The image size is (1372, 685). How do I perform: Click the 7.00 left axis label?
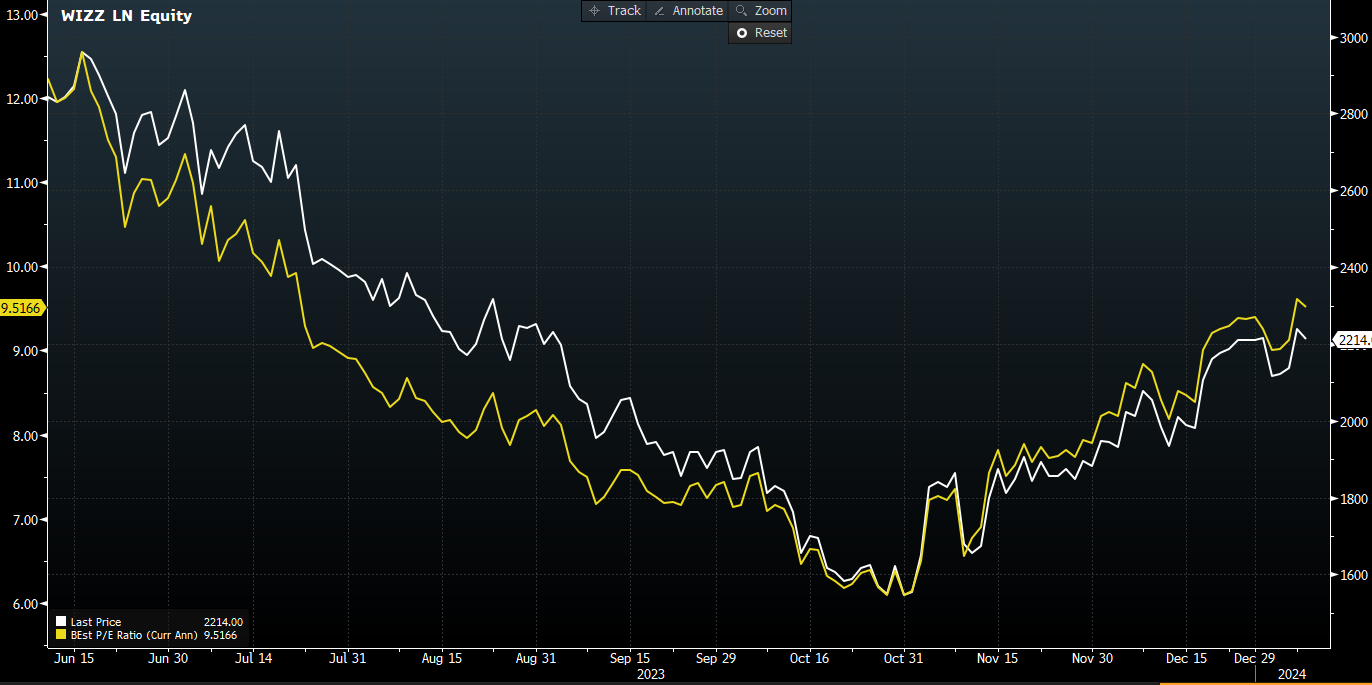pos(25,520)
